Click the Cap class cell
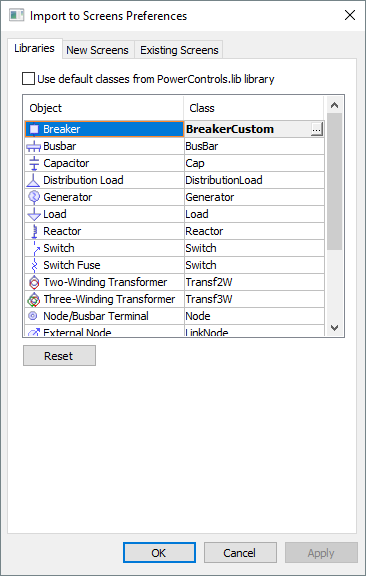 (254, 163)
